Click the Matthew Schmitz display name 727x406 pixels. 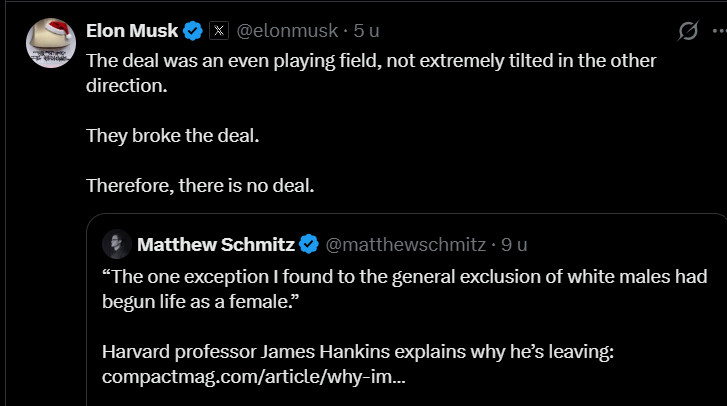tap(214, 244)
